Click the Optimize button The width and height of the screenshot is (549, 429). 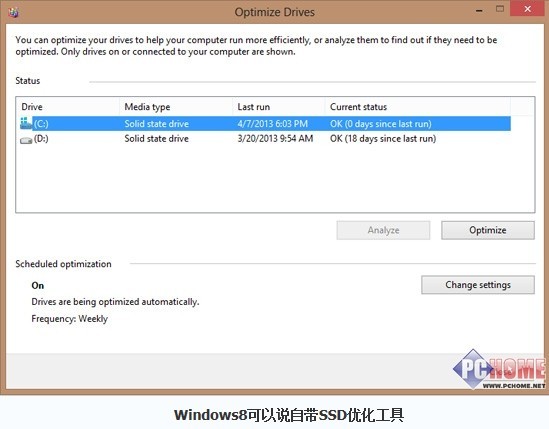pos(488,230)
